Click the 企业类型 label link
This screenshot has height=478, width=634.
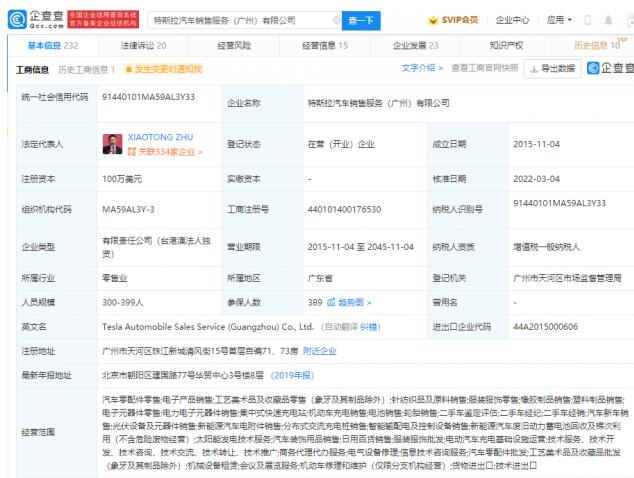(38, 247)
